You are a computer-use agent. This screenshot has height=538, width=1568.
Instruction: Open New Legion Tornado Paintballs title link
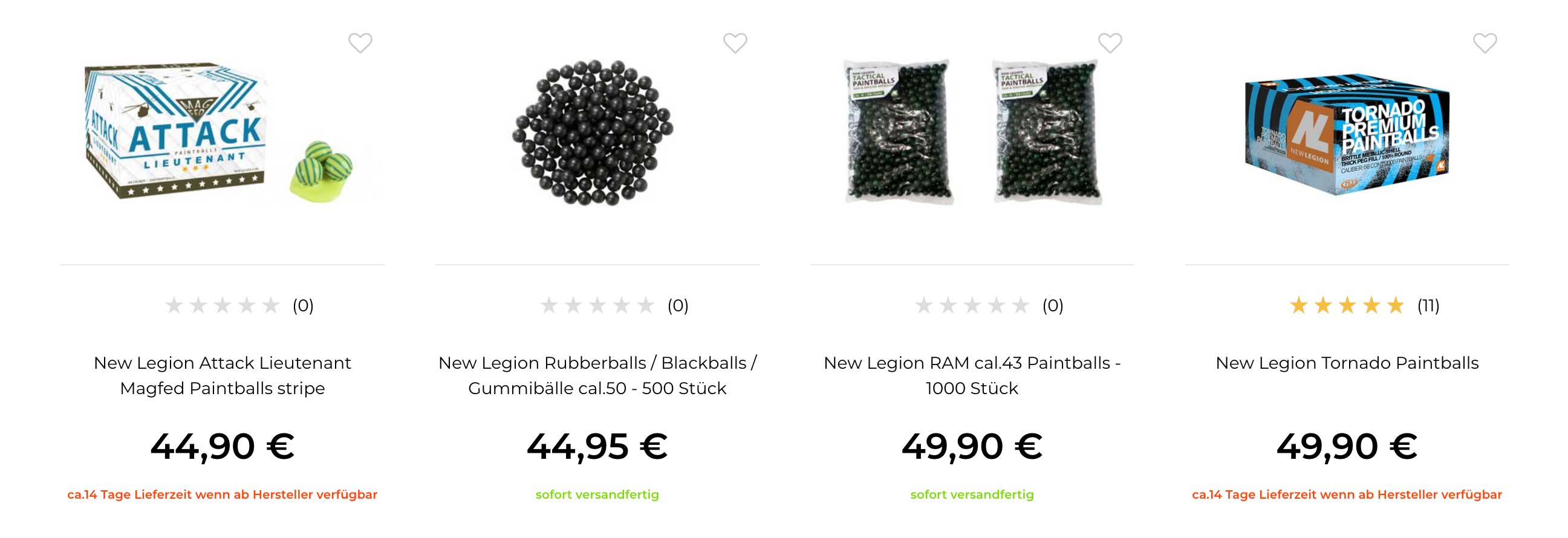coord(1347,363)
